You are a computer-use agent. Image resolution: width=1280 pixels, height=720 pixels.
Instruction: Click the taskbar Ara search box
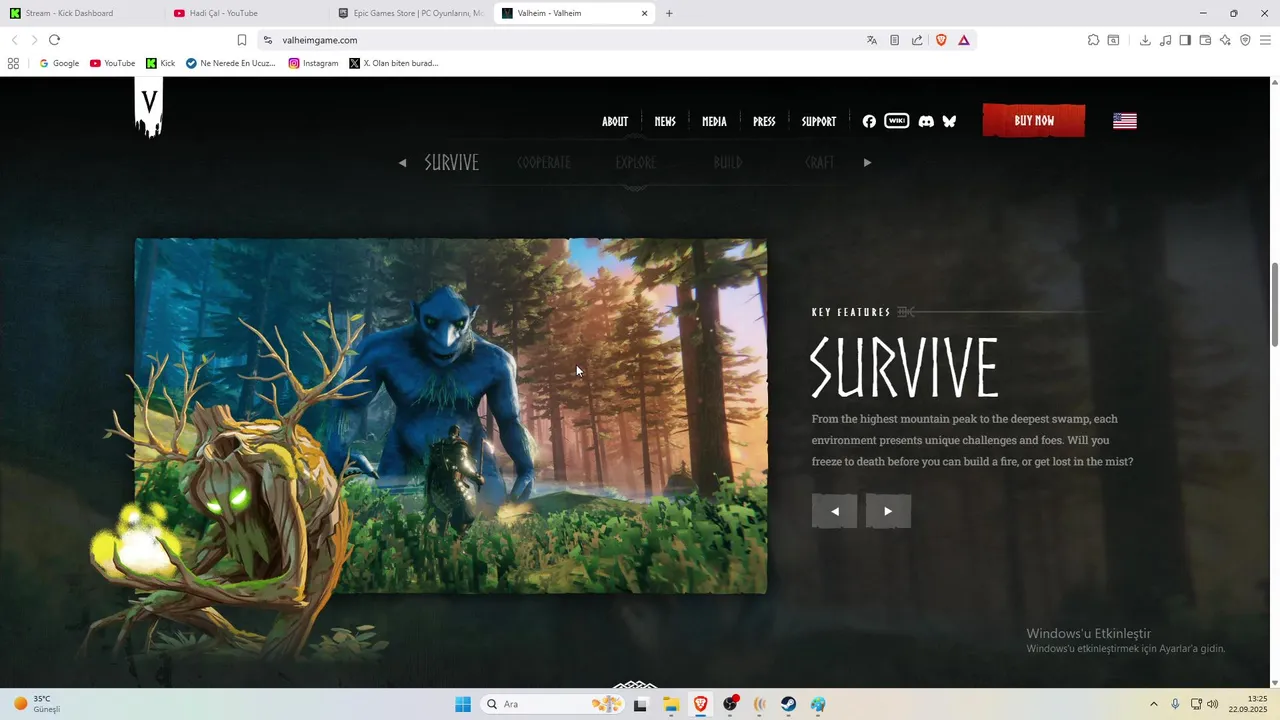click(x=553, y=704)
